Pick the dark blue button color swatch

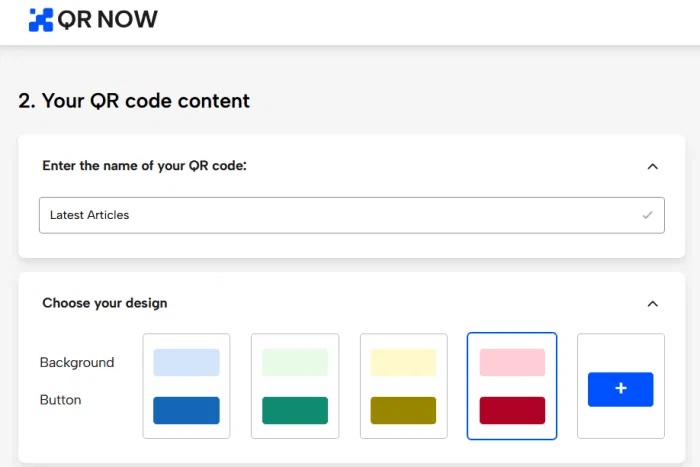[186, 410]
